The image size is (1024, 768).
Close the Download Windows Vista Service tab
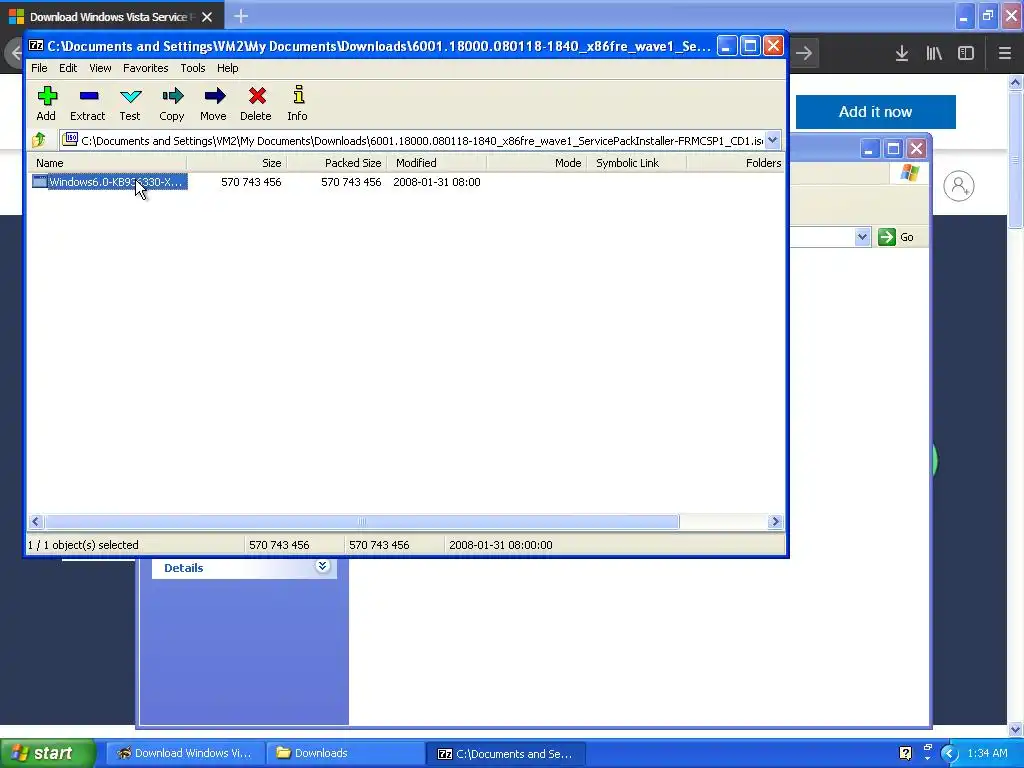pyautogui.click(x=207, y=17)
